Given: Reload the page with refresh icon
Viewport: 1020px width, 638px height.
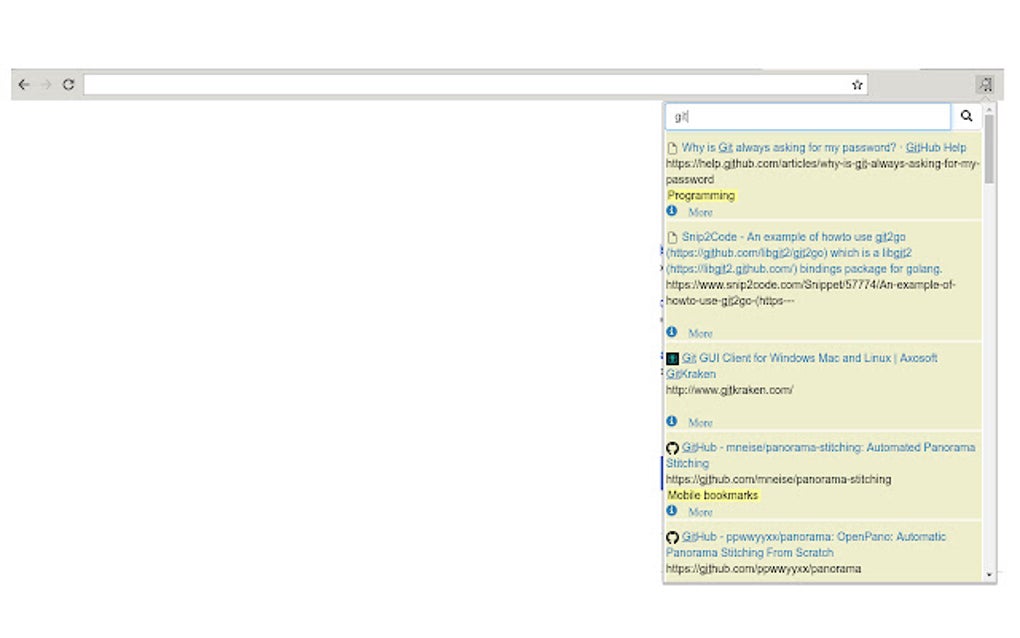Looking at the screenshot, I should 68,85.
